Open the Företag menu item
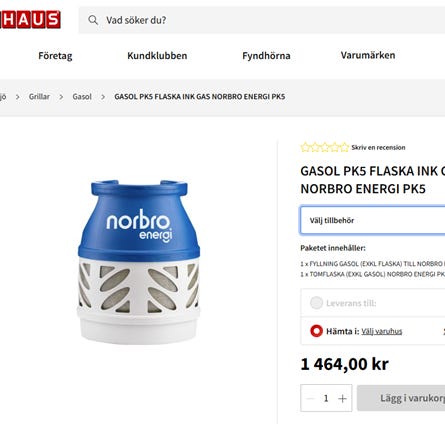The image size is (445, 445). pyautogui.click(x=55, y=56)
